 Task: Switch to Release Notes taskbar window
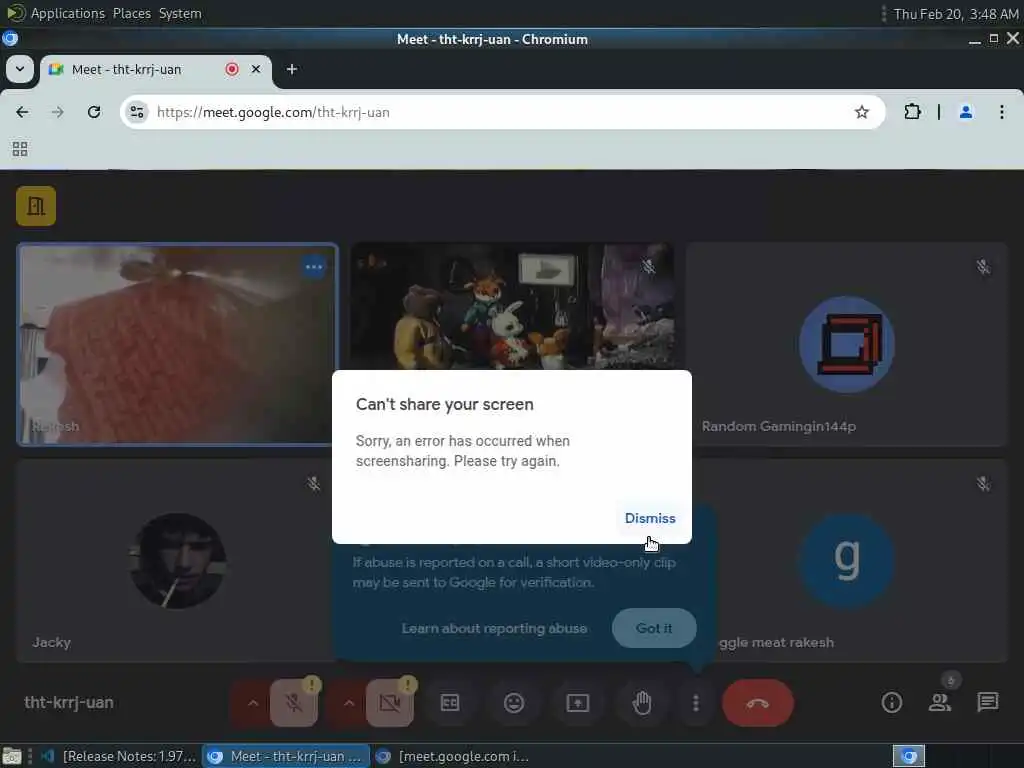click(x=119, y=756)
